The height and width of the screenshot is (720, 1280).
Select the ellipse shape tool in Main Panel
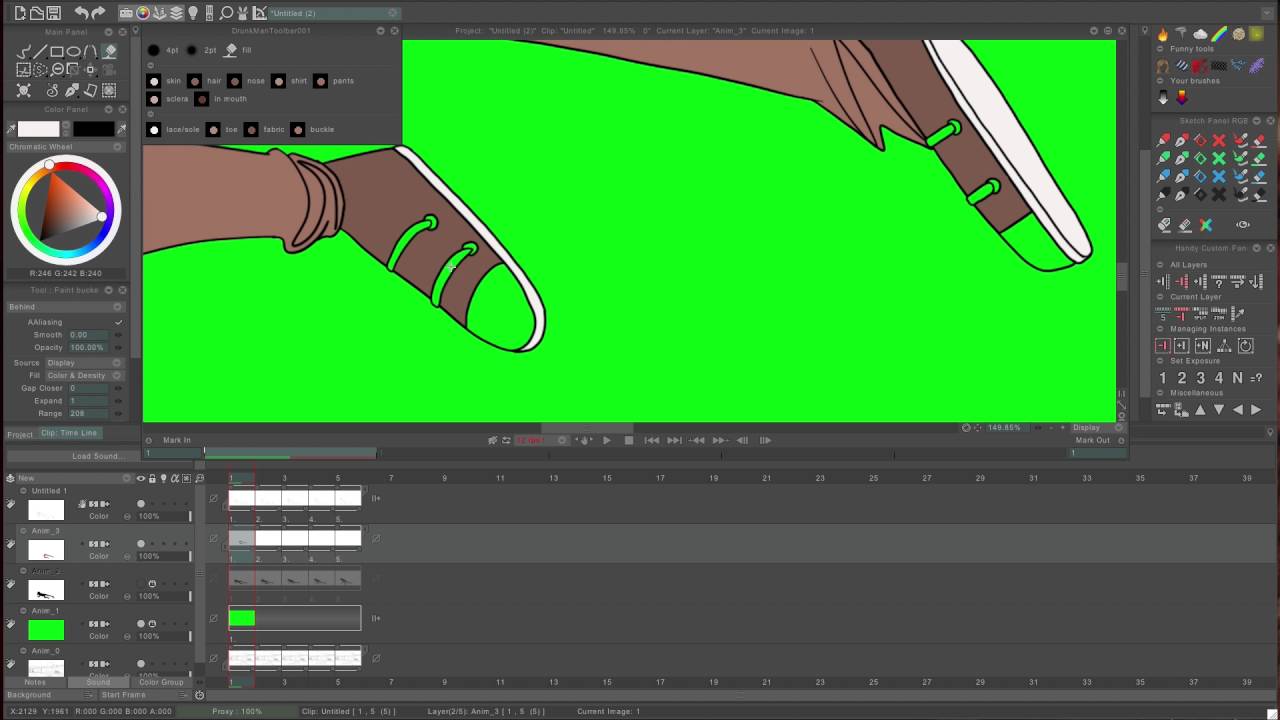point(74,52)
